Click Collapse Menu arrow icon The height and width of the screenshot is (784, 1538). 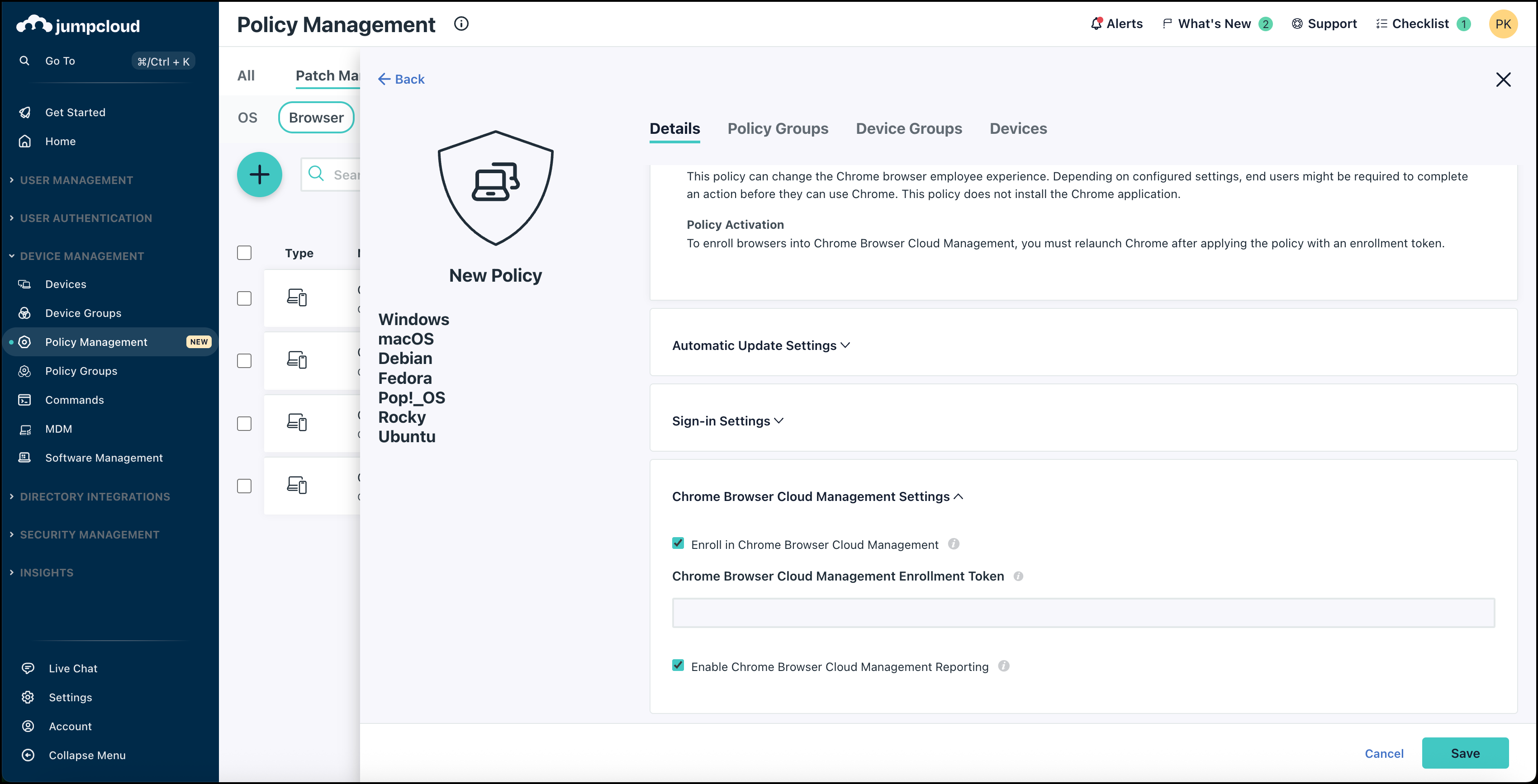click(x=28, y=756)
